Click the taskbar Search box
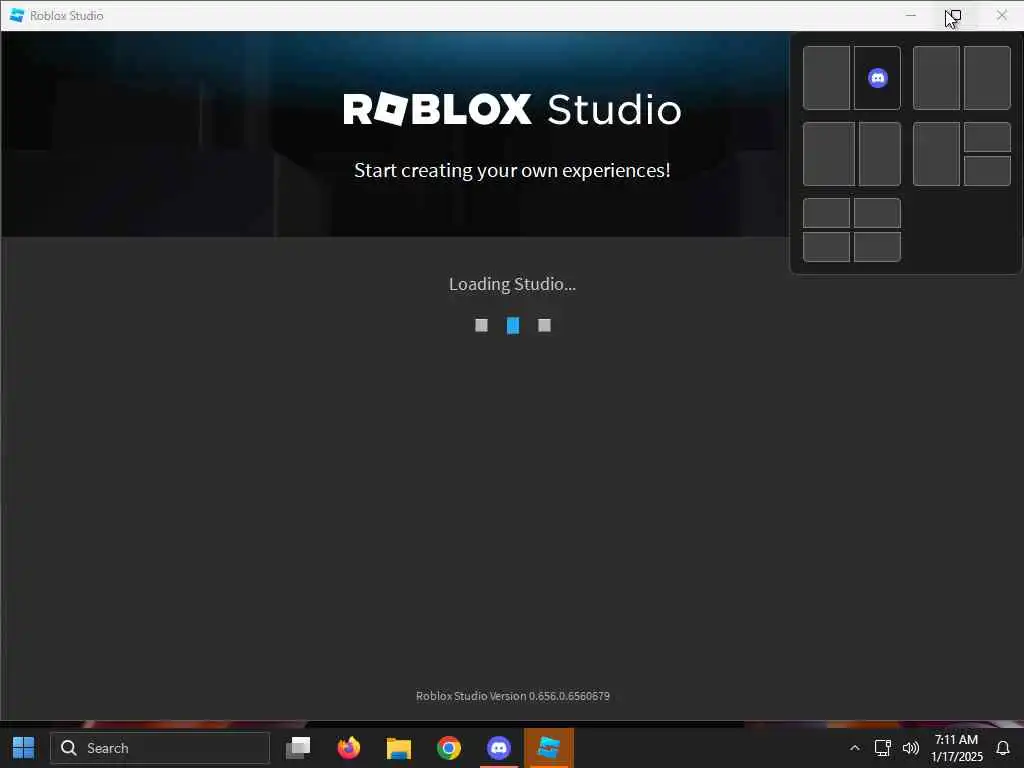This screenshot has height=768, width=1024. pos(160,748)
